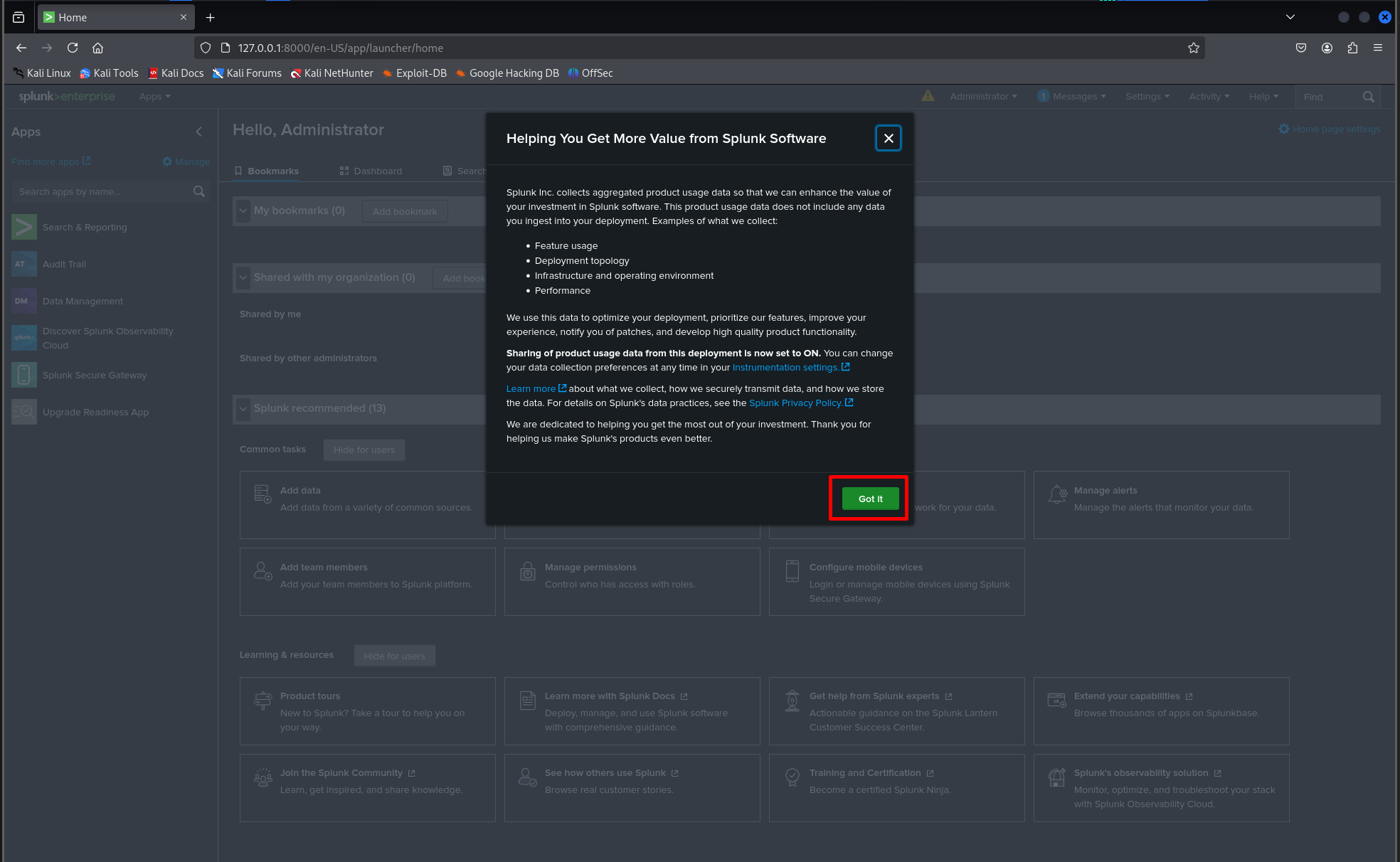This screenshot has width=1400, height=862.
Task: Open the Splunk Privacy Policy link
Action: [x=797, y=403]
